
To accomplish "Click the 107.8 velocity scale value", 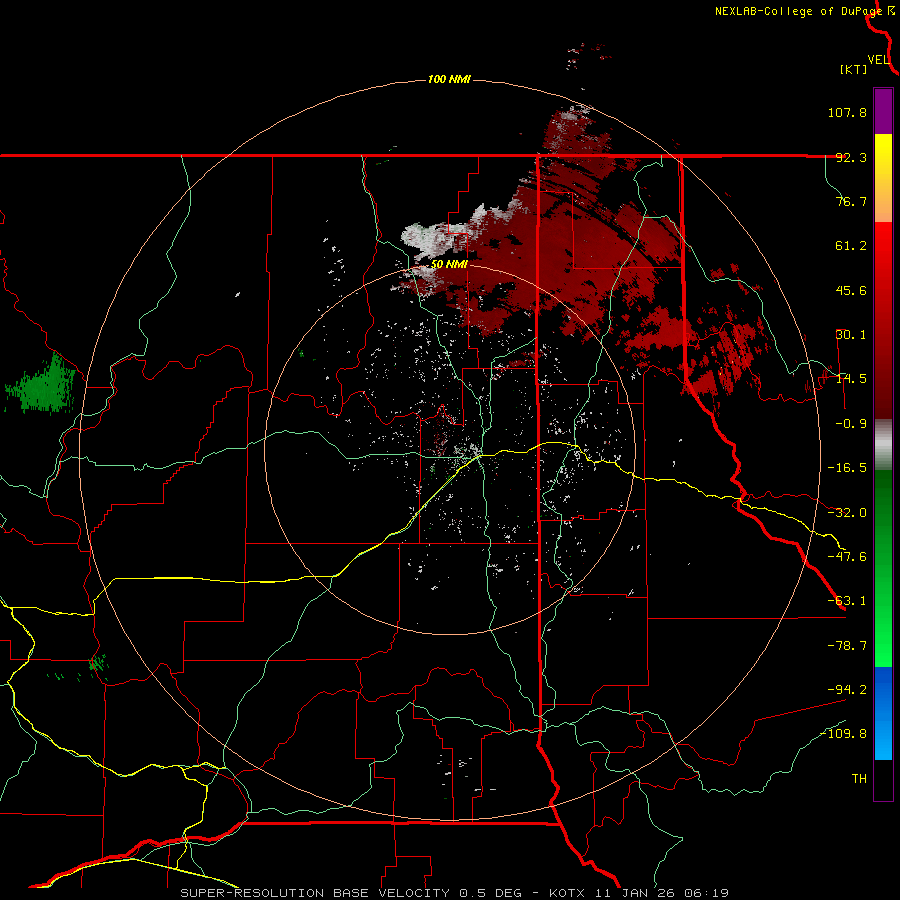I will click(847, 112).
